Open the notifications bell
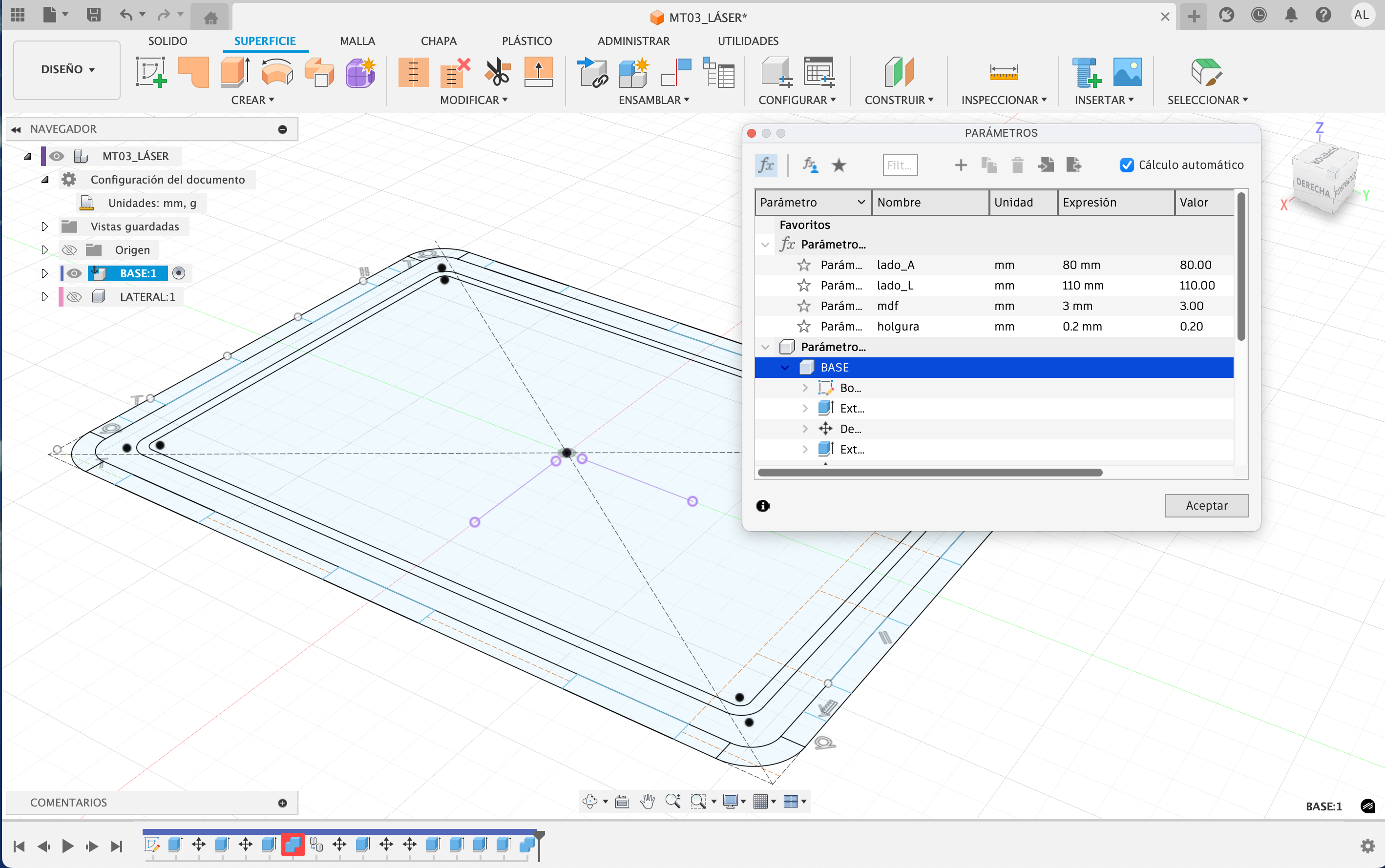 1291,15
